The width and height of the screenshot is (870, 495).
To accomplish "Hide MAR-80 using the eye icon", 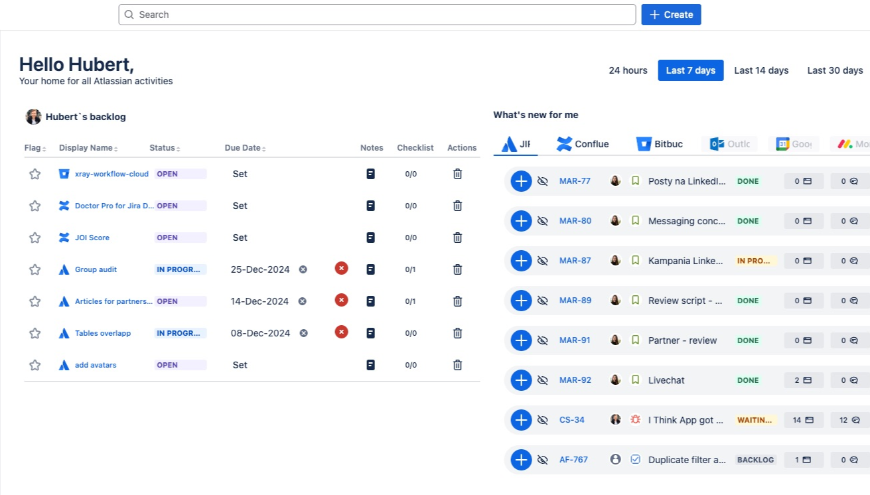I will [x=543, y=221].
